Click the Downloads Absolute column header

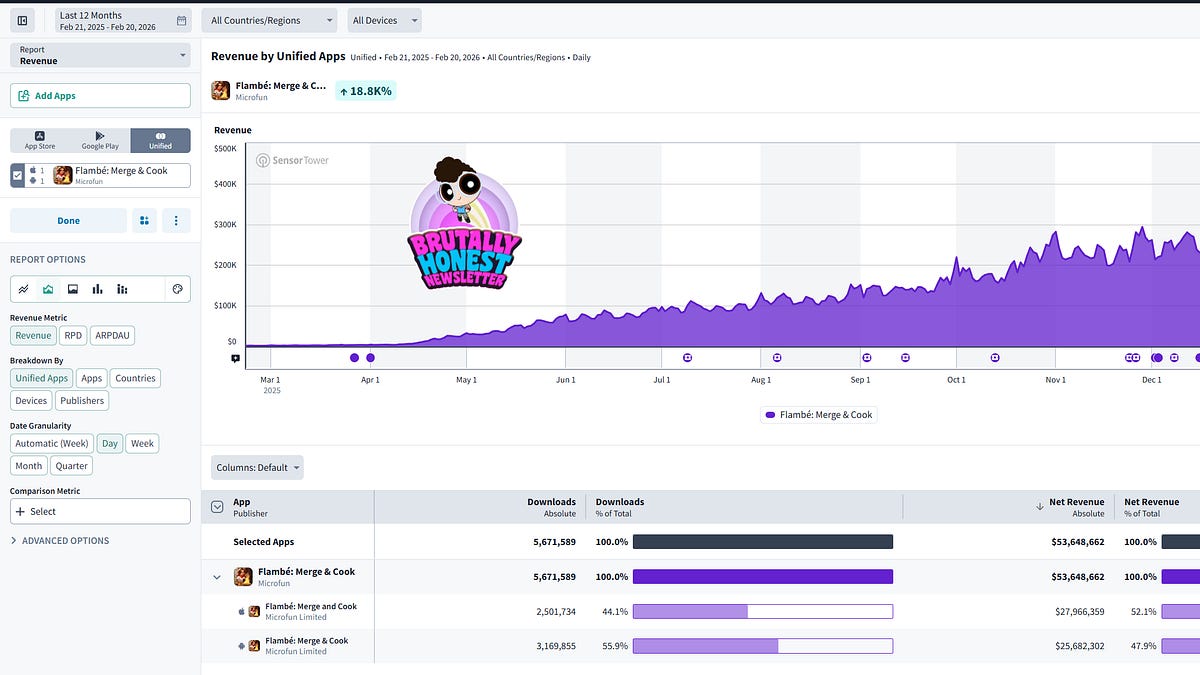[552, 507]
